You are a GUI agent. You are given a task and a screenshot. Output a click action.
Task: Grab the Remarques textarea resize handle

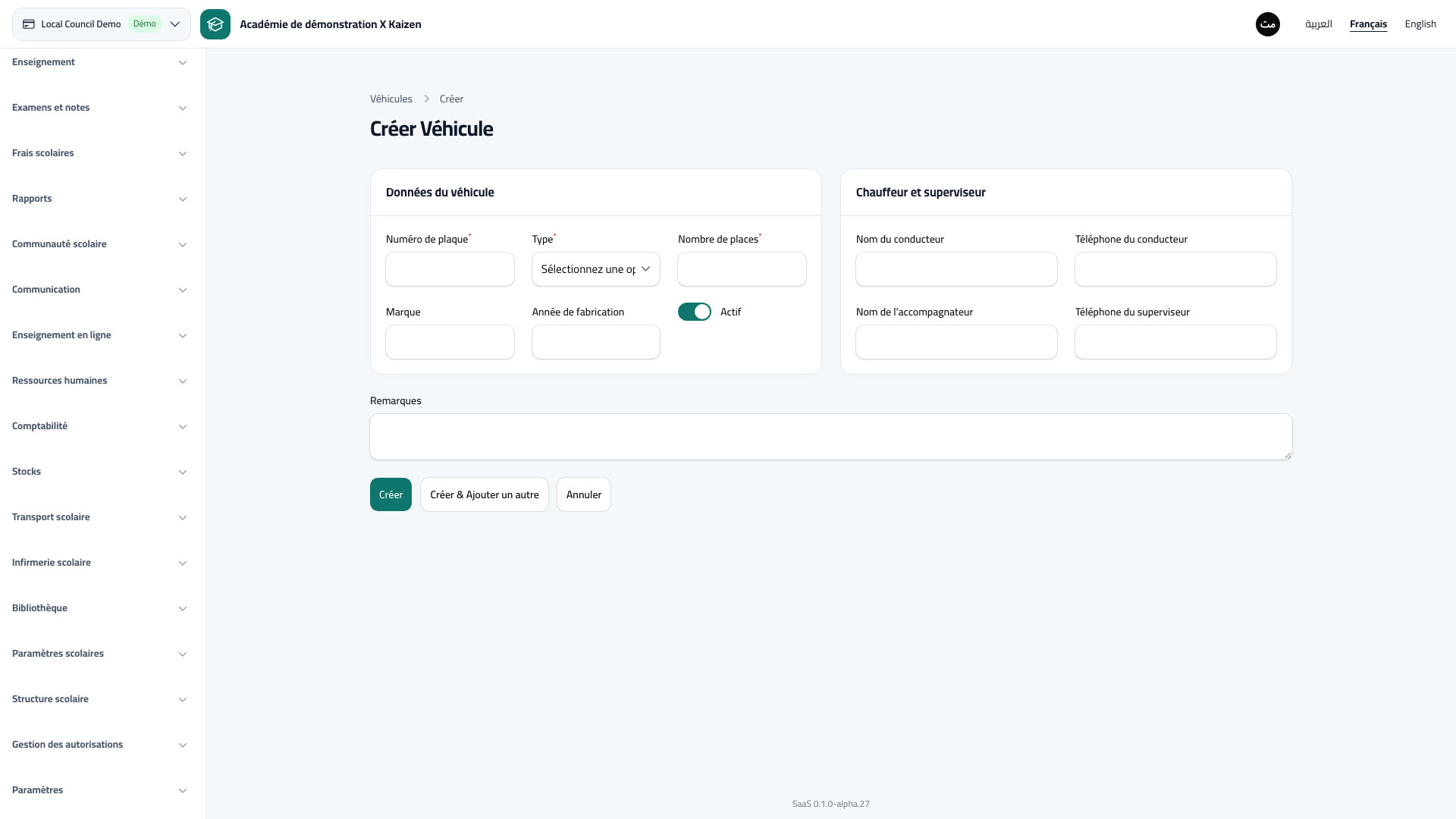coord(1288,455)
